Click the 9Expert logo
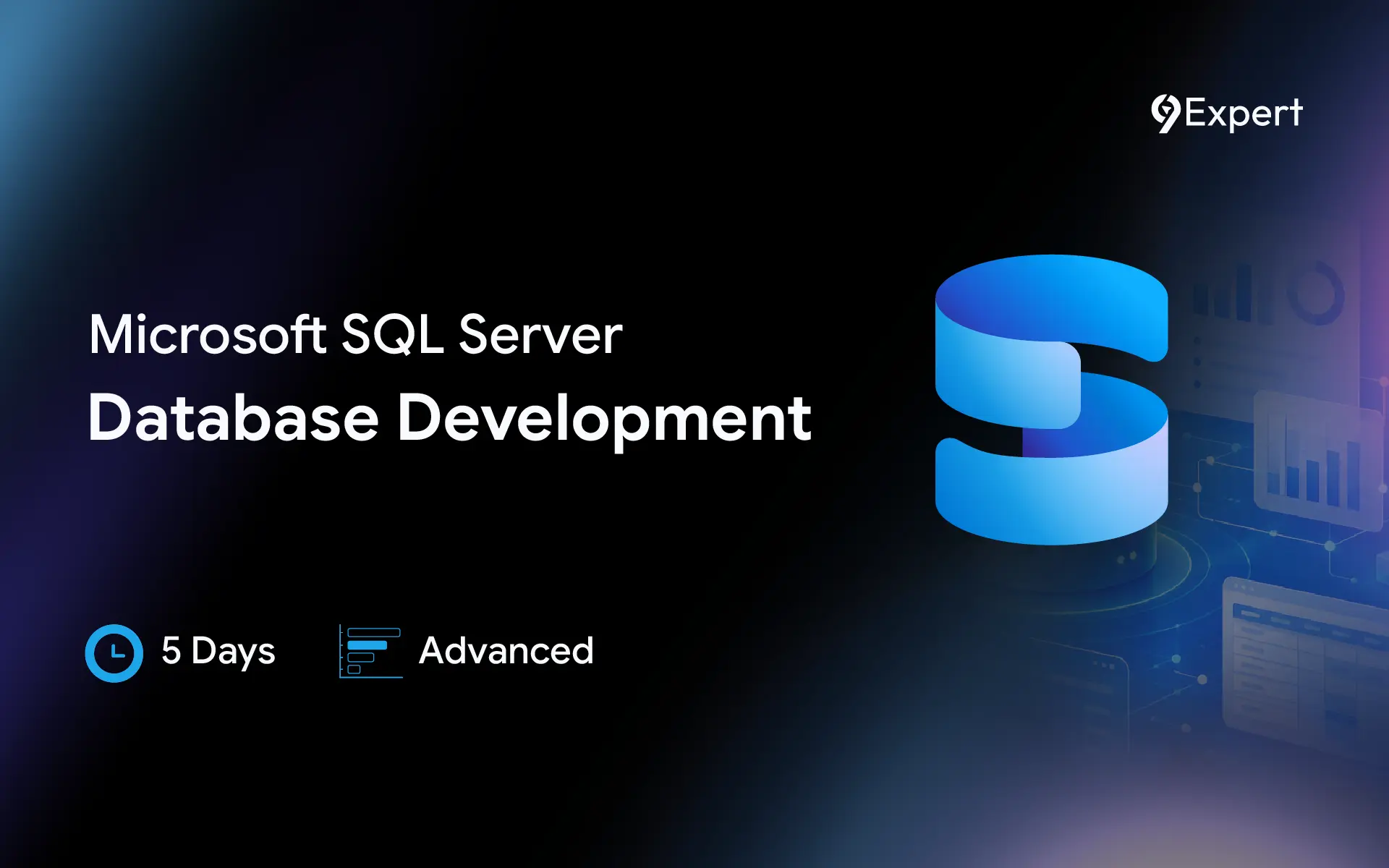 [x=1227, y=114]
